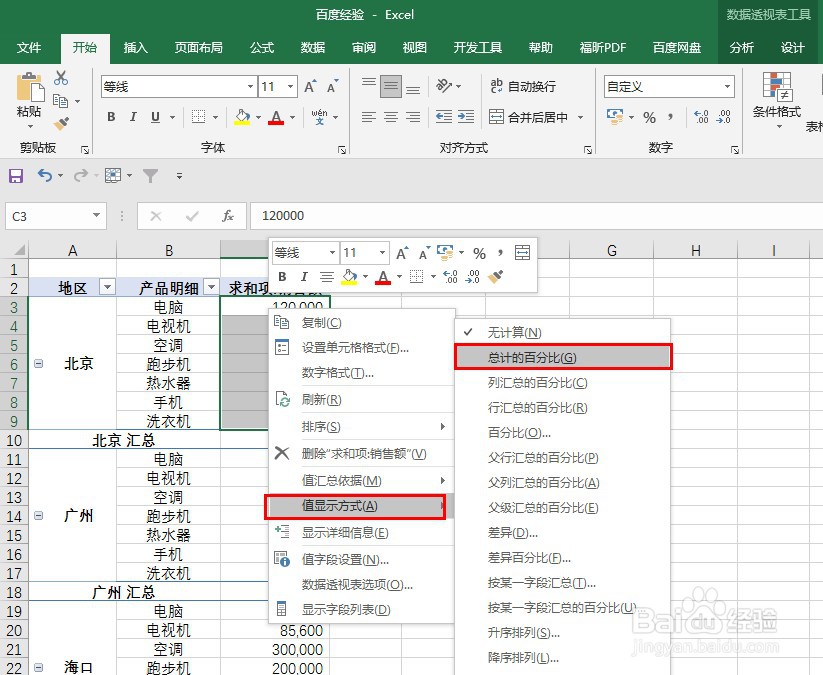Image resolution: width=823 pixels, height=675 pixels.
Task: Click the formula bar showing 120000
Action: [536, 216]
